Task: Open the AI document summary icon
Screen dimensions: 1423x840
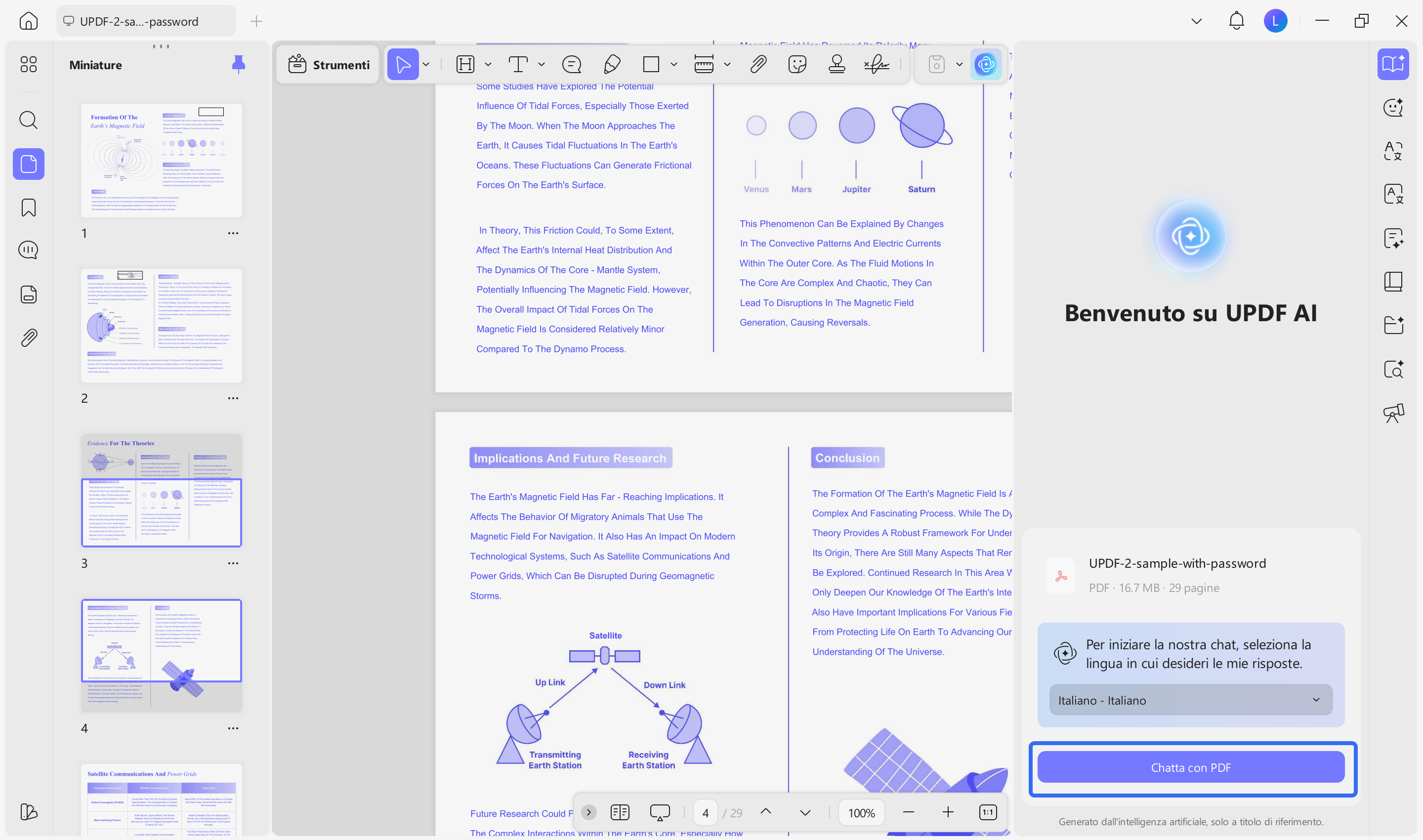Action: (x=1393, y=238)
